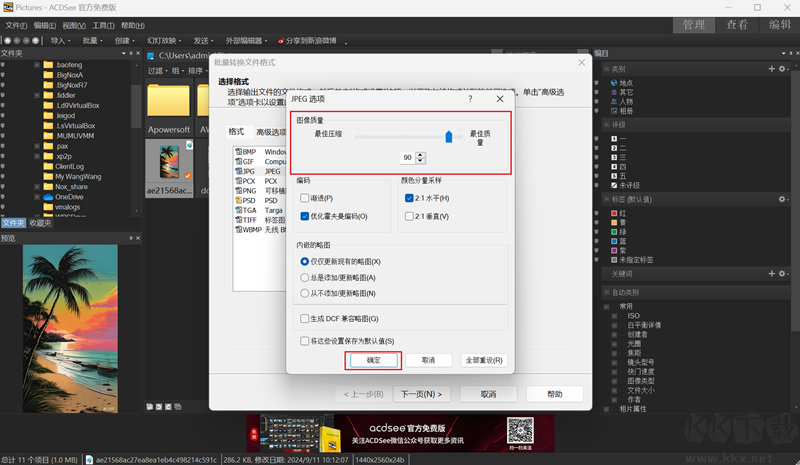This screenshot has width=800, height=465.
Task: Toggle 2:1 垂直(V) subsampling checkbox
Action: (409, 216)
